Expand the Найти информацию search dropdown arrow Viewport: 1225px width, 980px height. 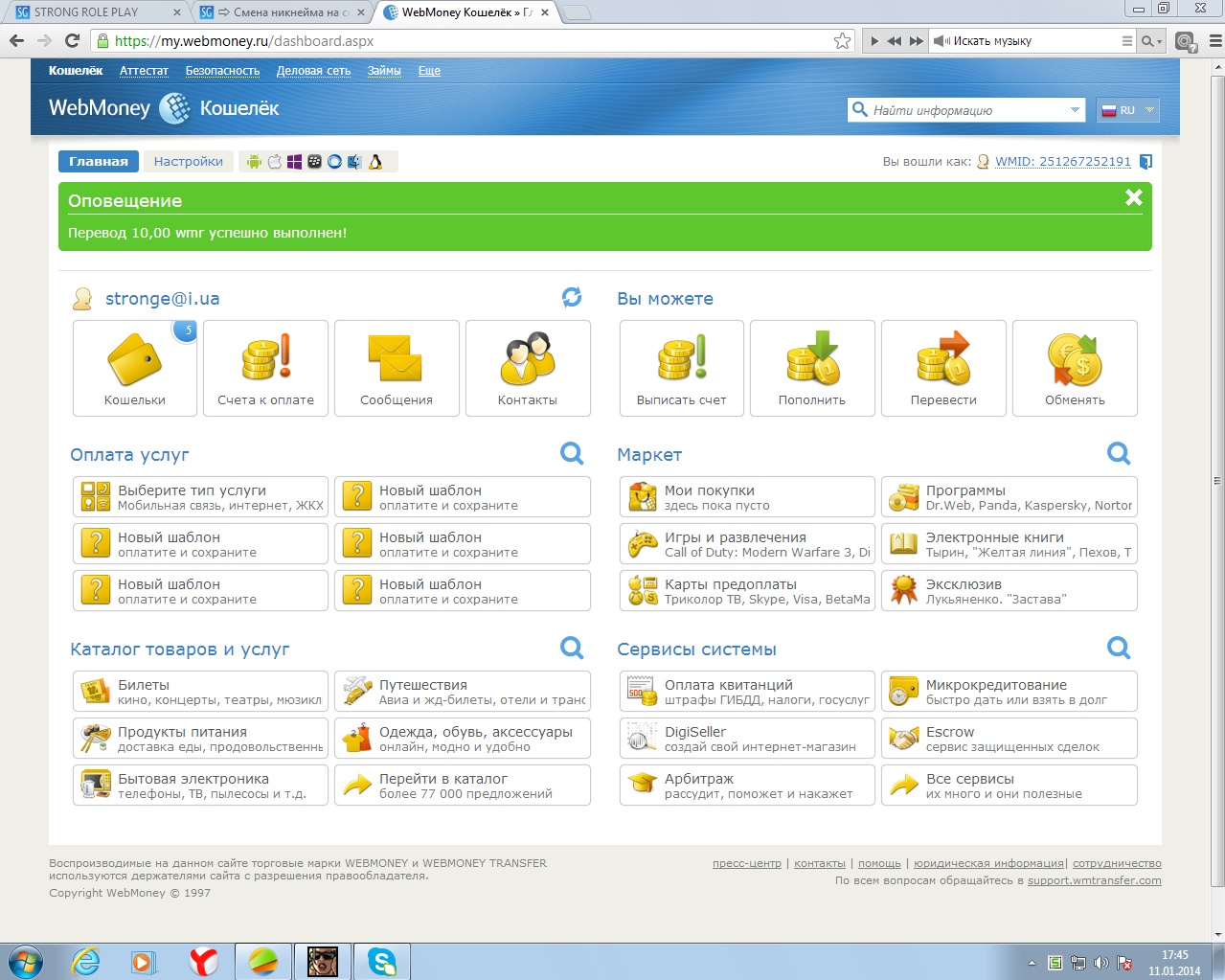tap(1075, 110)
